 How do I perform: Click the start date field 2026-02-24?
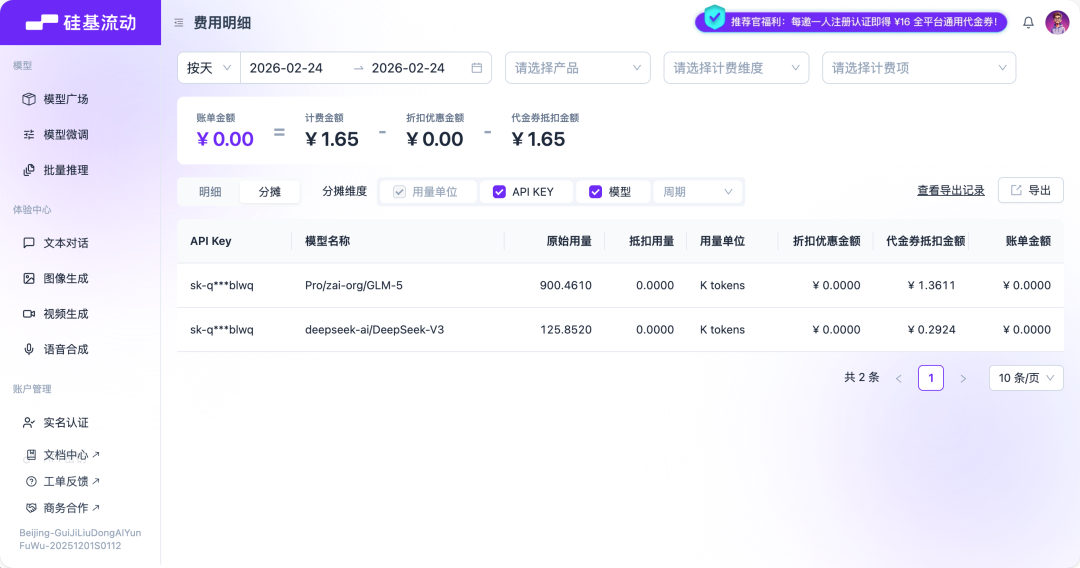tap(286, 68)
